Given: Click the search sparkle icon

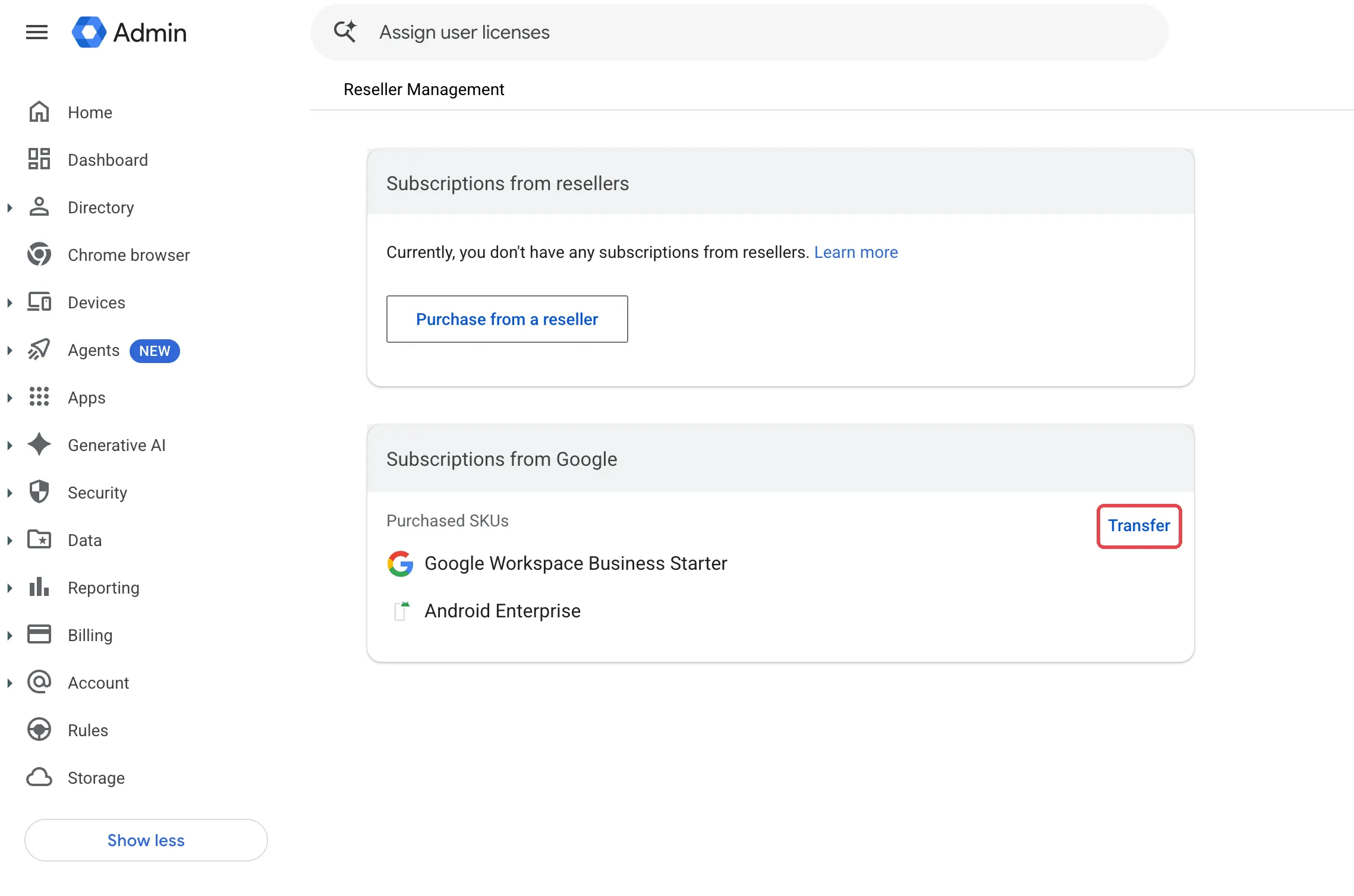Looking at the screenshot, I should point(345,31).
